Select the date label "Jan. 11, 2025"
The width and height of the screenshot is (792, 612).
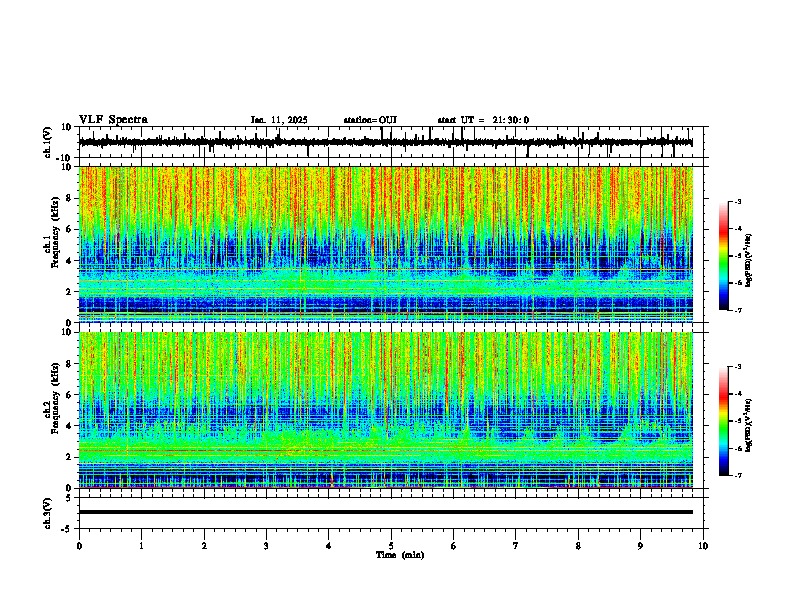click(x=279, y=120)
